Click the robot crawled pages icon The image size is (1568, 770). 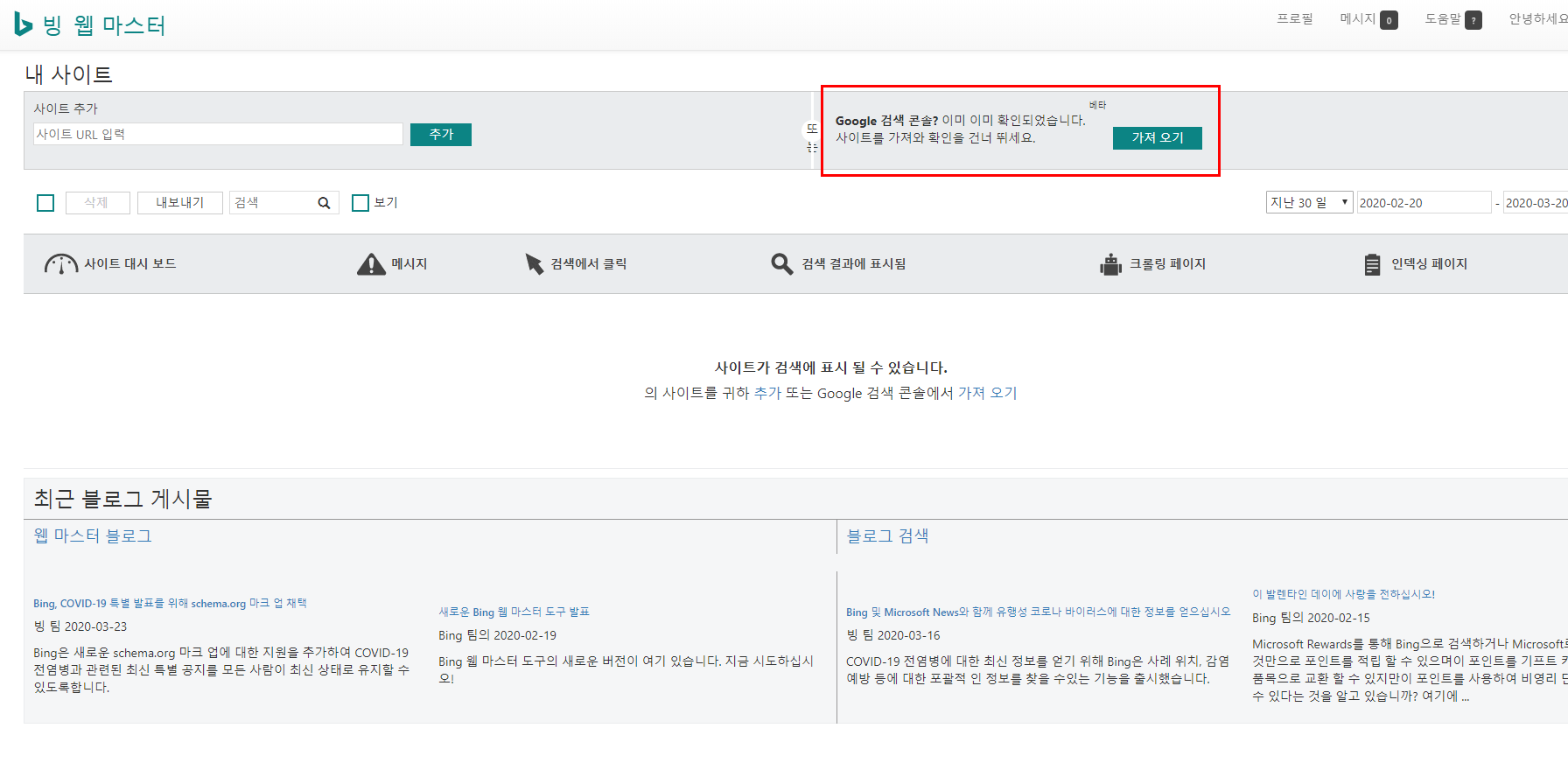tap(1110, 264)
